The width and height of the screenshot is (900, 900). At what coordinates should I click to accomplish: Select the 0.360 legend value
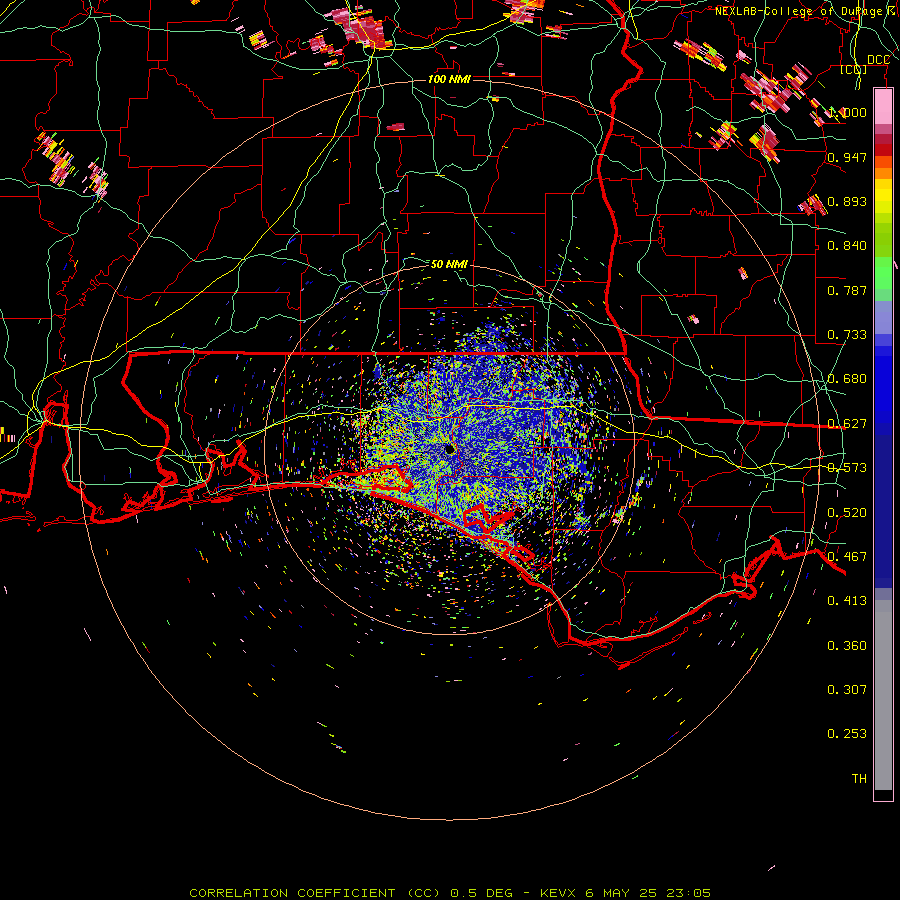(847, 646)
